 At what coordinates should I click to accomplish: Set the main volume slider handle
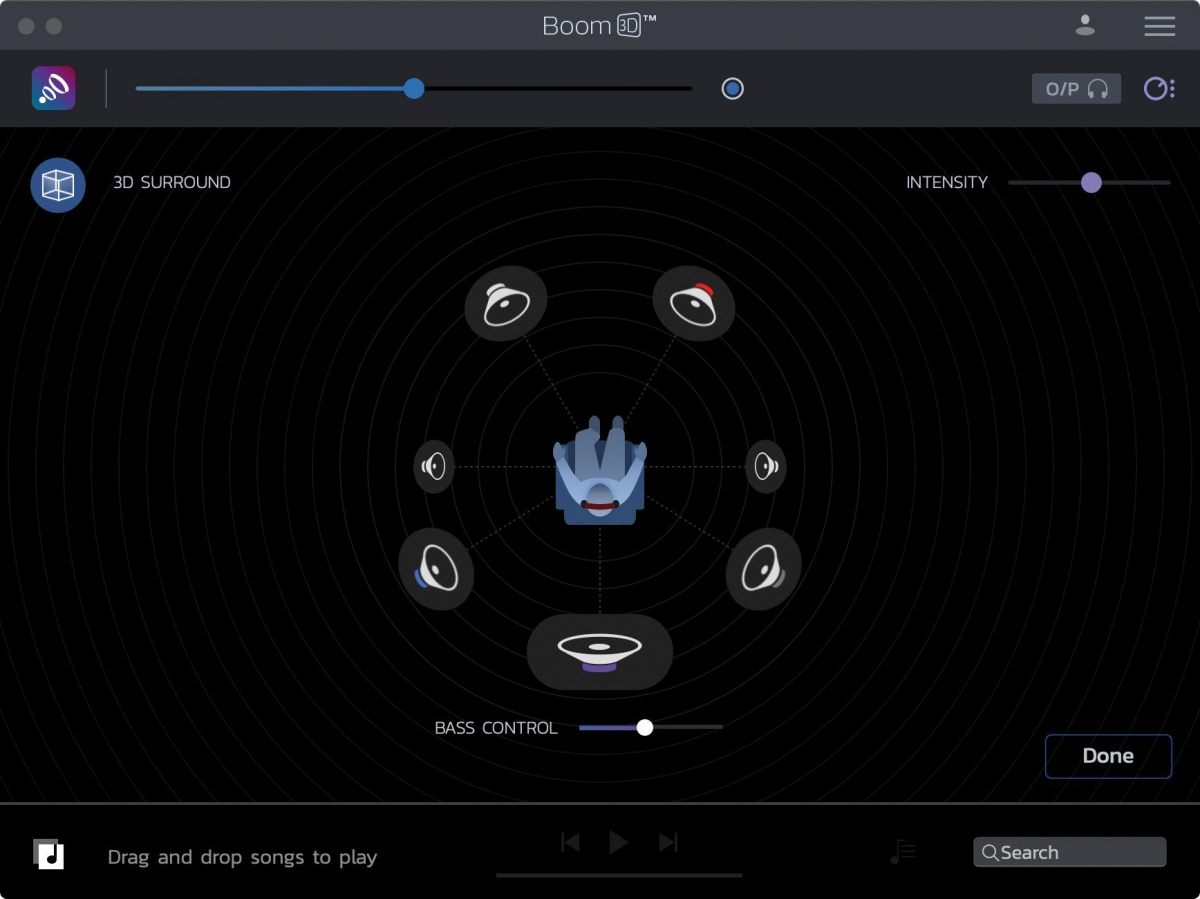414,89
